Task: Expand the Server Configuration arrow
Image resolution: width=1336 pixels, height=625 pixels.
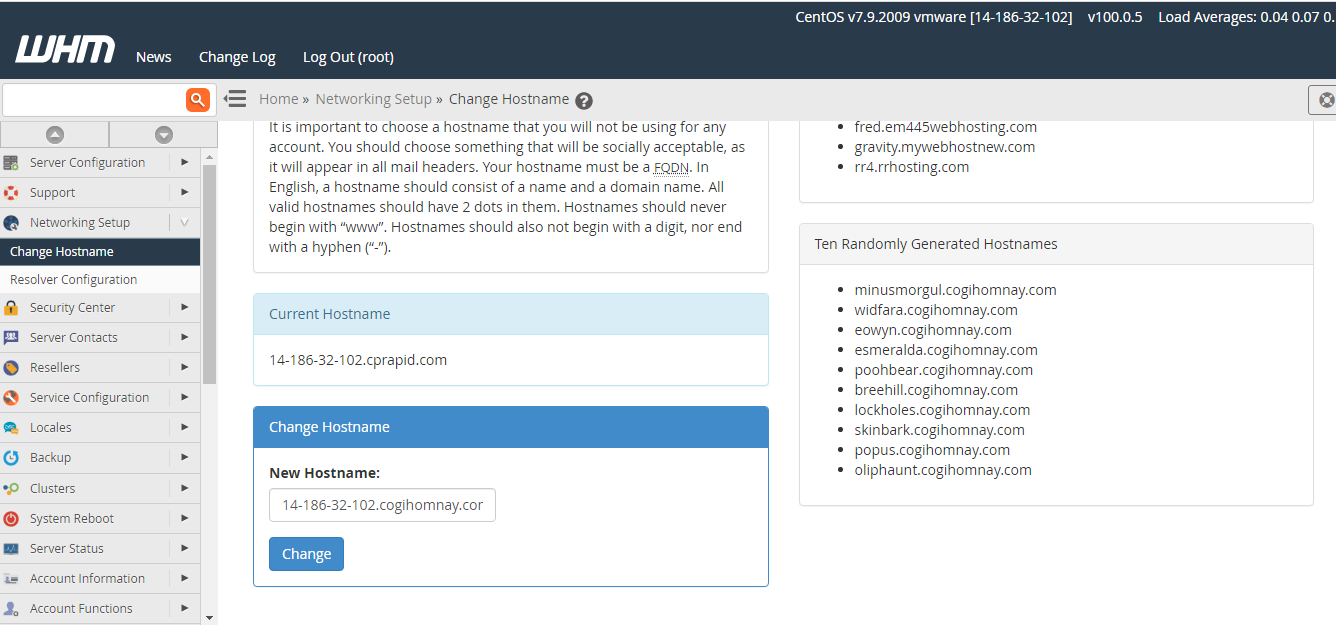Action: click(184, 162)
